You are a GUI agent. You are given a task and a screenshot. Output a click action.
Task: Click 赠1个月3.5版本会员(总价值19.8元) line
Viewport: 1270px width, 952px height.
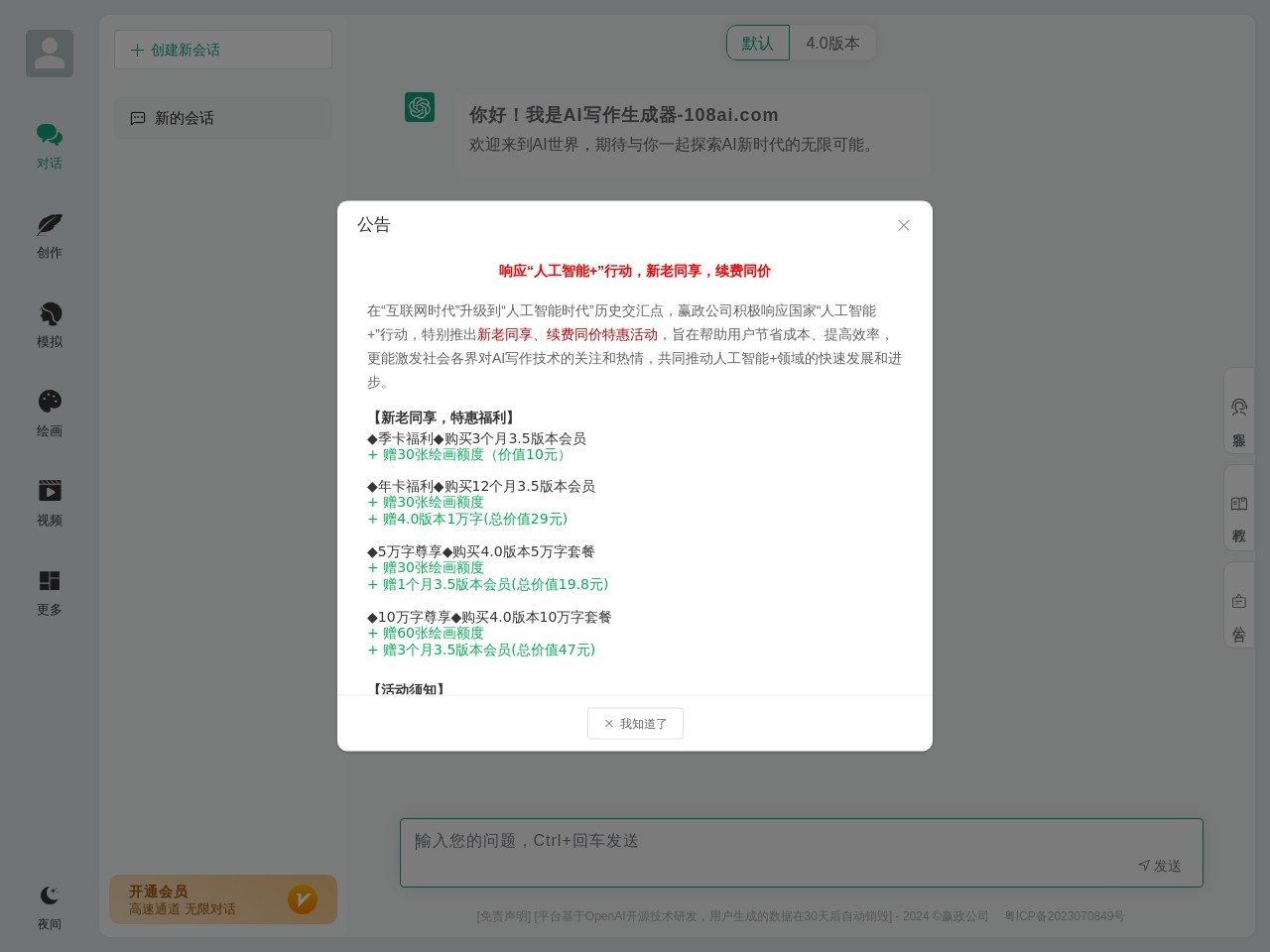[488, 584]
